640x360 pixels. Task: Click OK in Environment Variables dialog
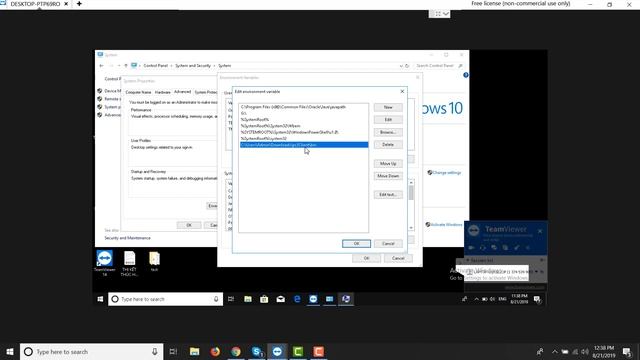366,258
